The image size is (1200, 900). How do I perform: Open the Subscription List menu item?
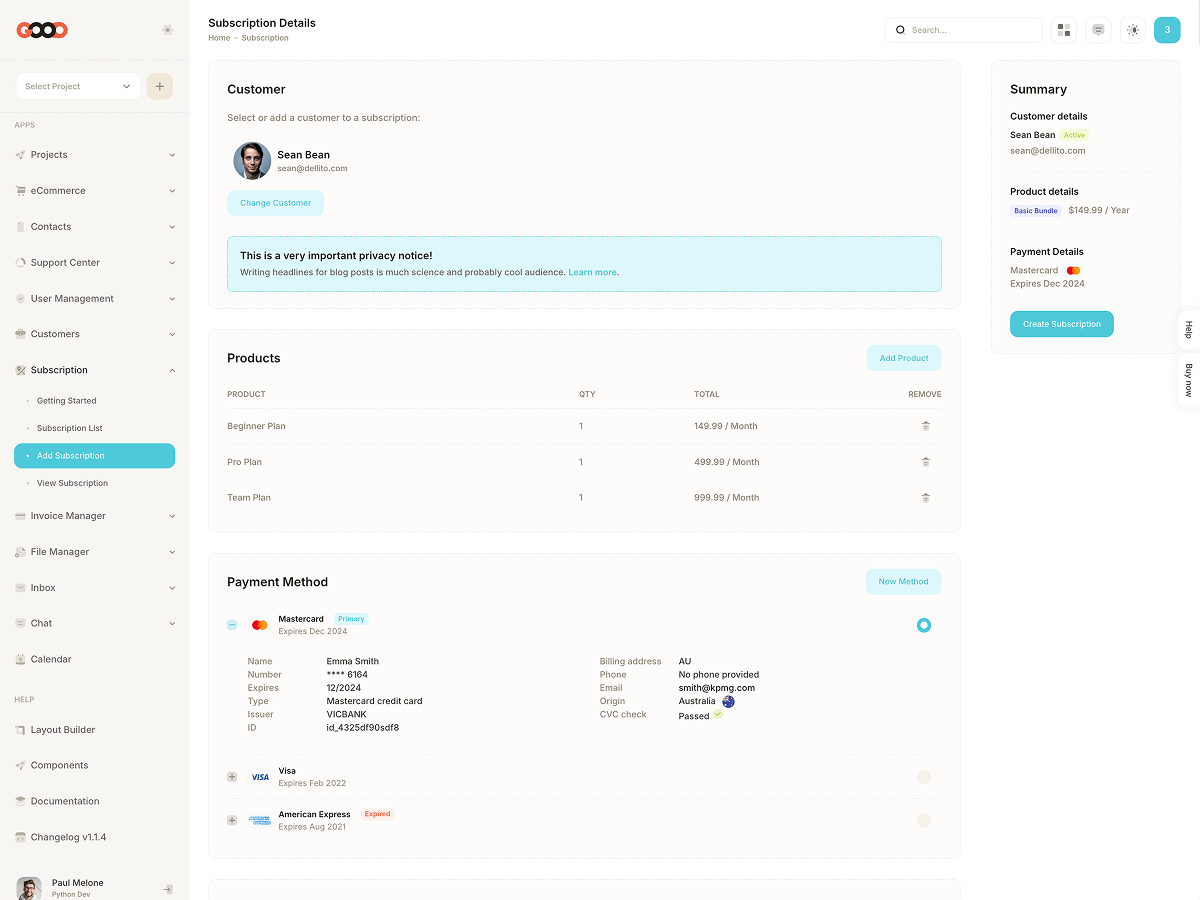point(70,428)
